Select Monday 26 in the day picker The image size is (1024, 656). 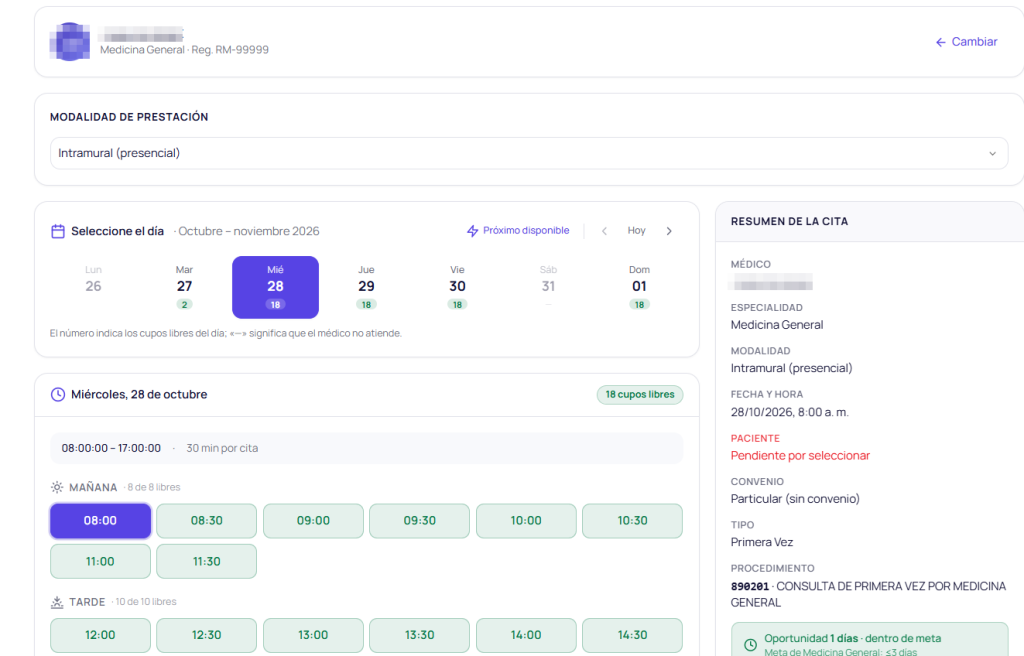tap(93, 287)
